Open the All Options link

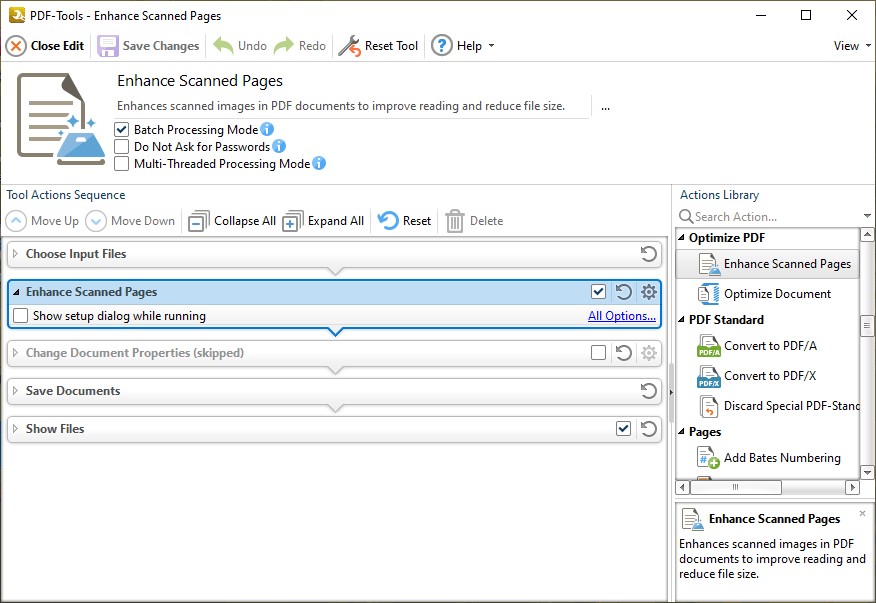click(x=621, y=316)
